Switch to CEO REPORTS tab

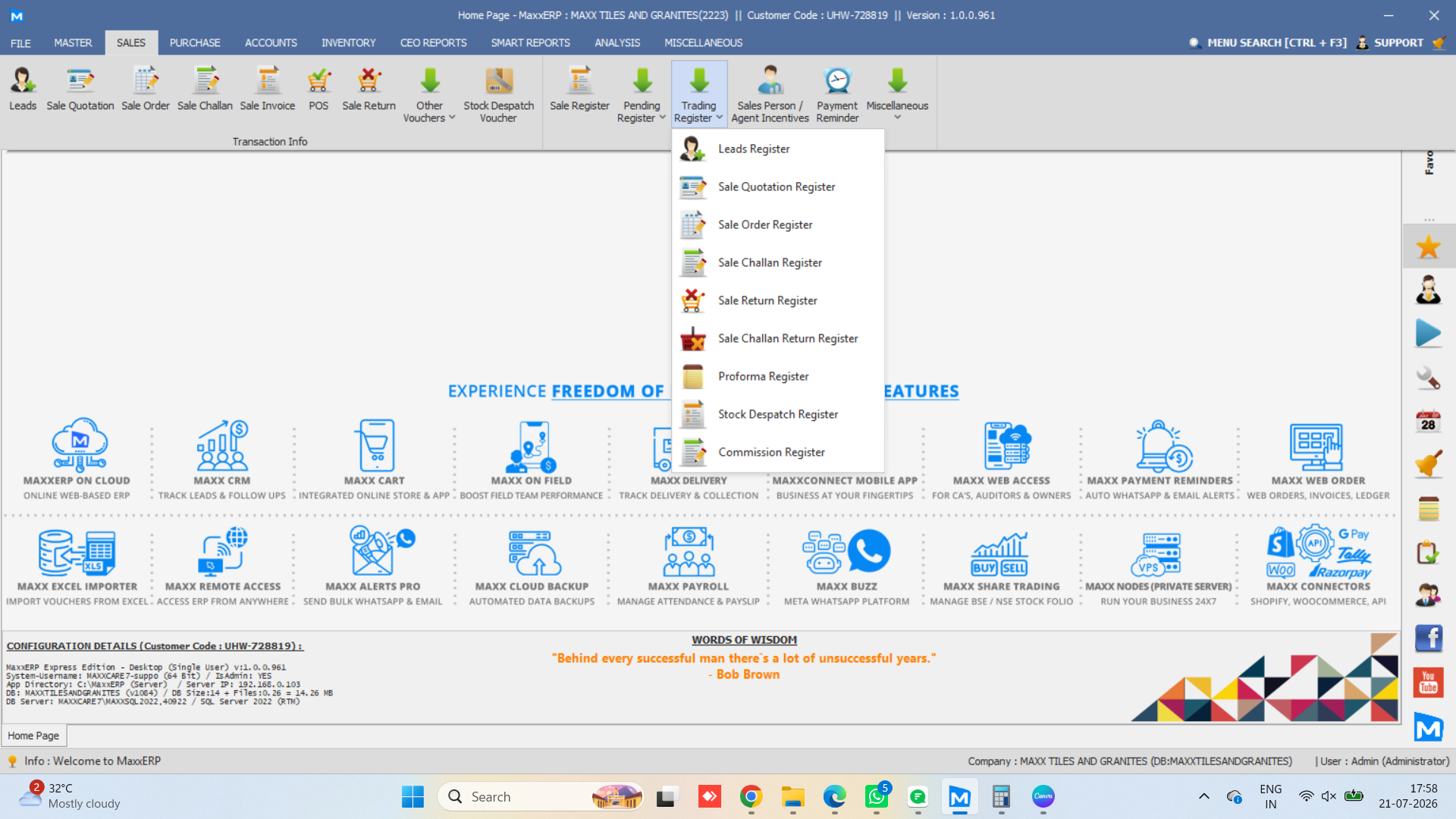[x=433, y=43]
